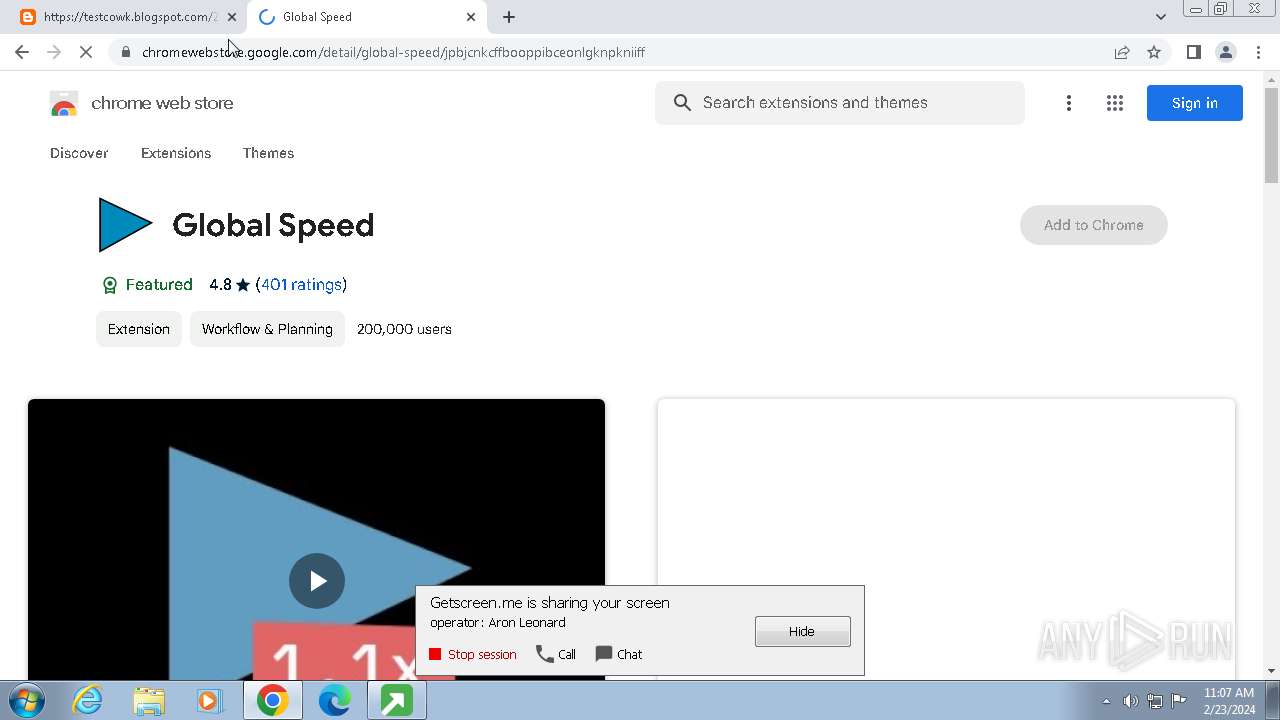Screen dimensions: 1280x720
Task: Stop loading the current page
Action: tap(86, 52)
